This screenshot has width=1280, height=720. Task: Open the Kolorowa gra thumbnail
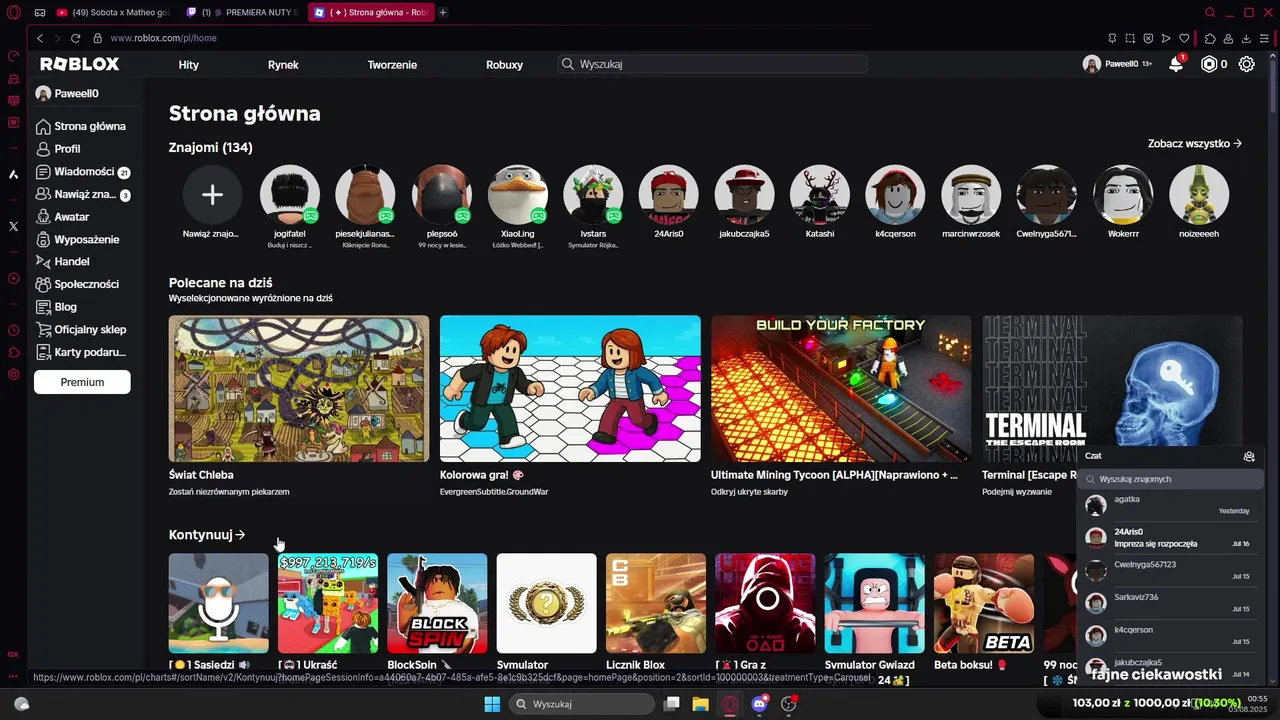point(570,389)
